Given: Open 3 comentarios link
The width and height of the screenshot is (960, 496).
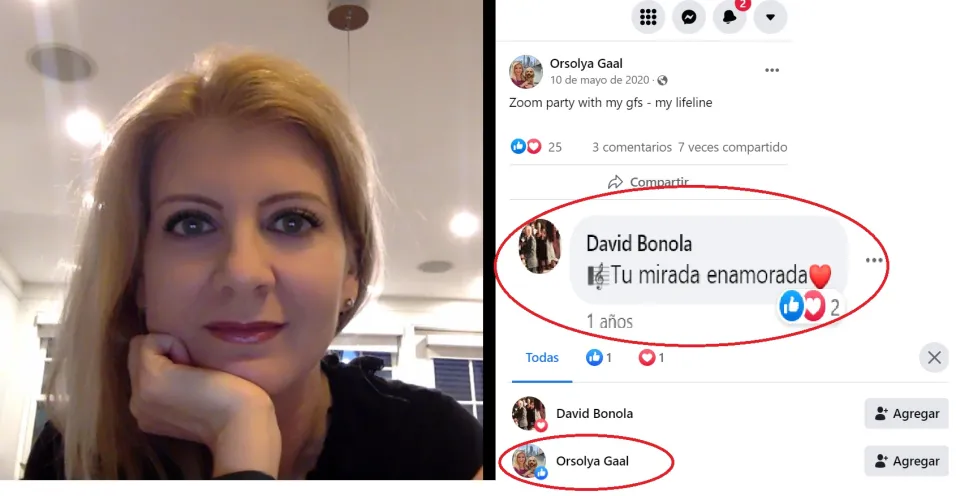Looking at the screenshot, I should (631, 147).
